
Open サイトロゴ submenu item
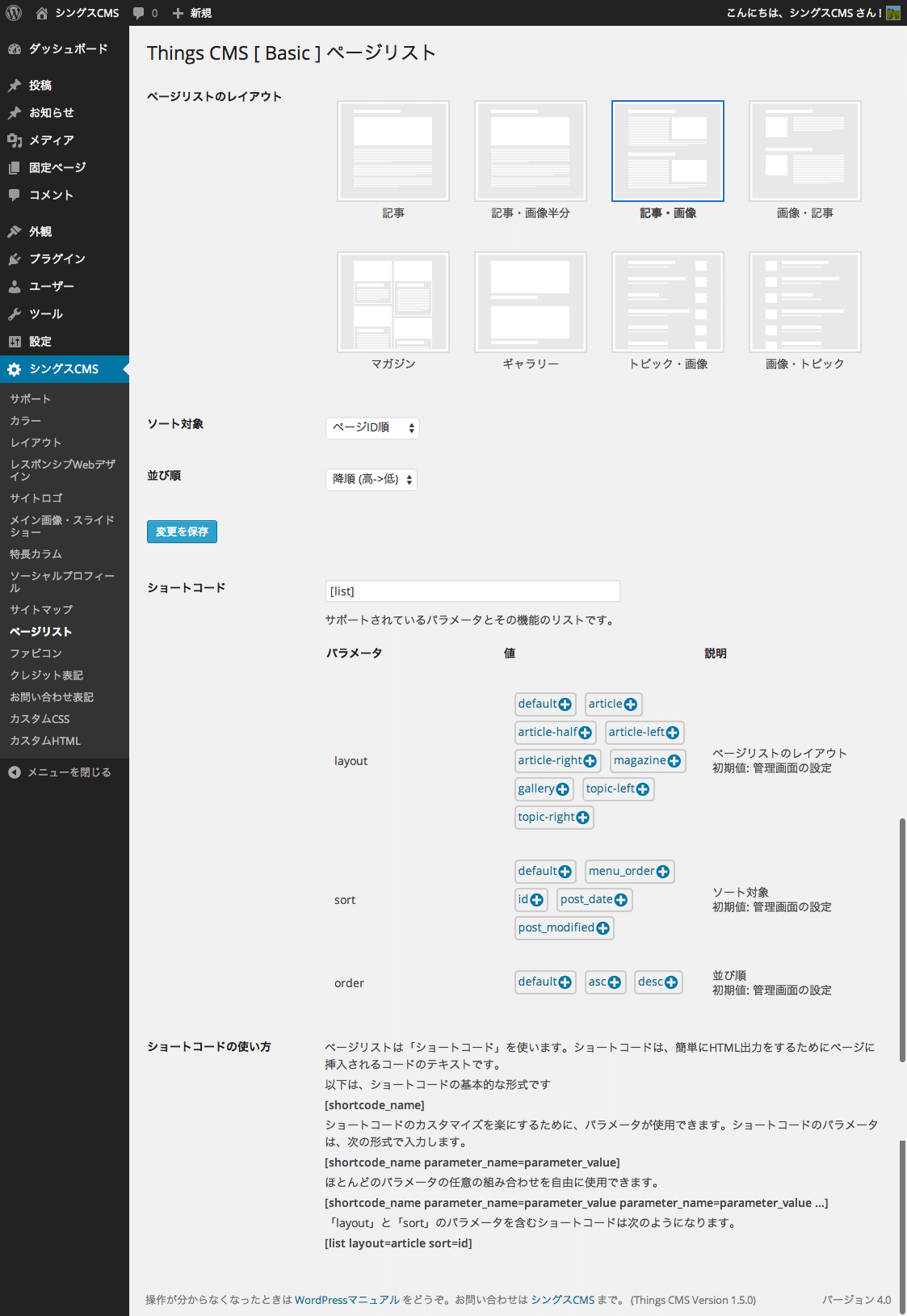(65, 498)
